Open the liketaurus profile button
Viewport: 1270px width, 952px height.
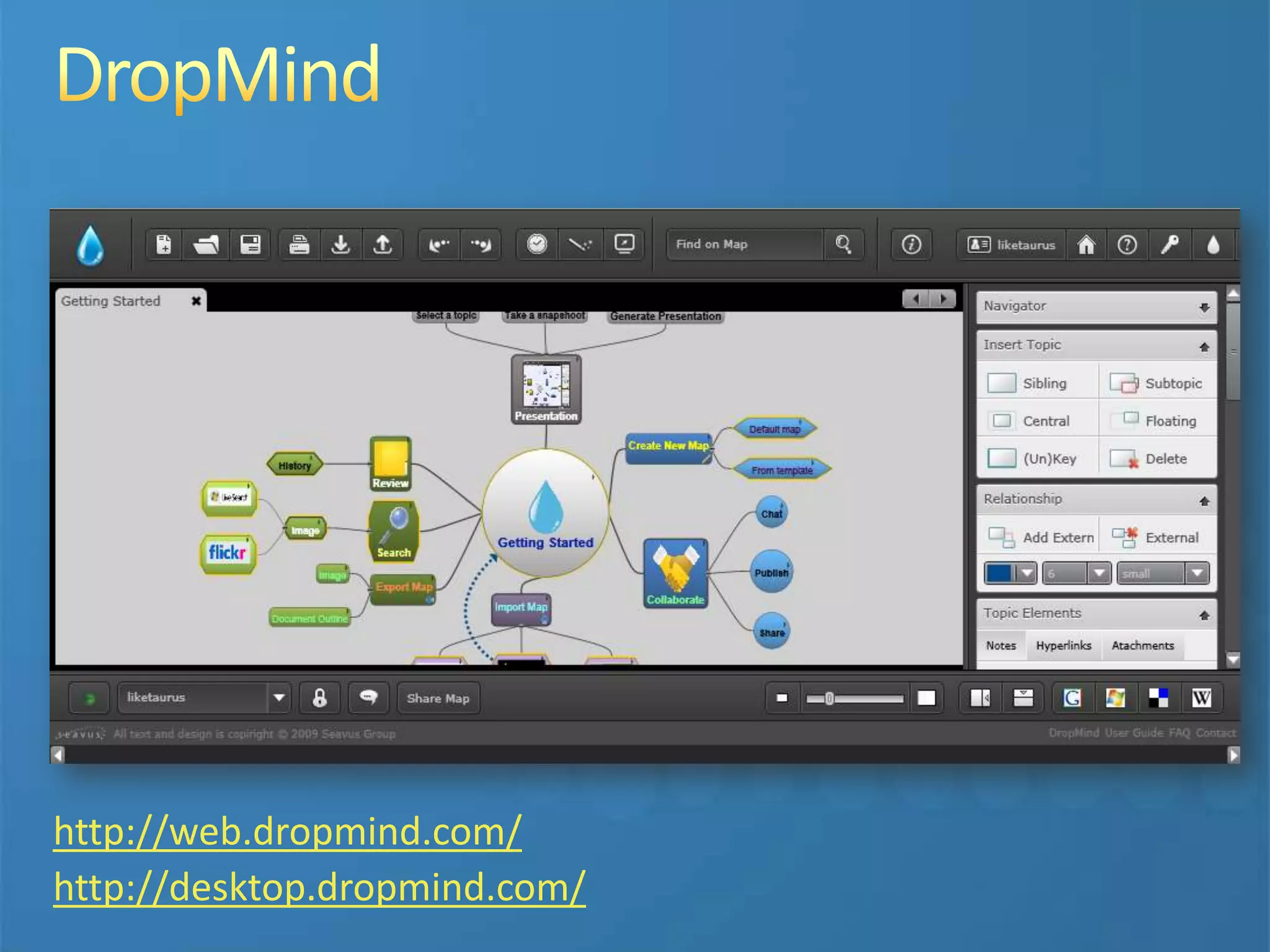(x=1011, y=245)
